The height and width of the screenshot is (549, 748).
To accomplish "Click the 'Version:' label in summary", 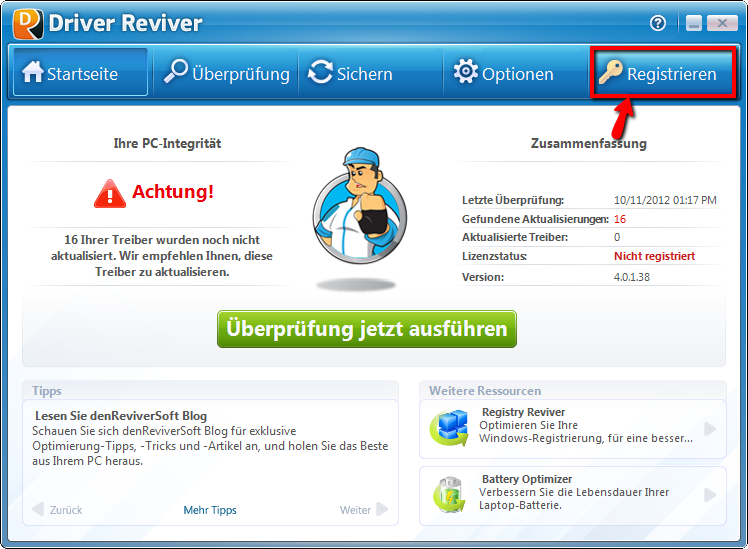I will [x=483, y=277].
